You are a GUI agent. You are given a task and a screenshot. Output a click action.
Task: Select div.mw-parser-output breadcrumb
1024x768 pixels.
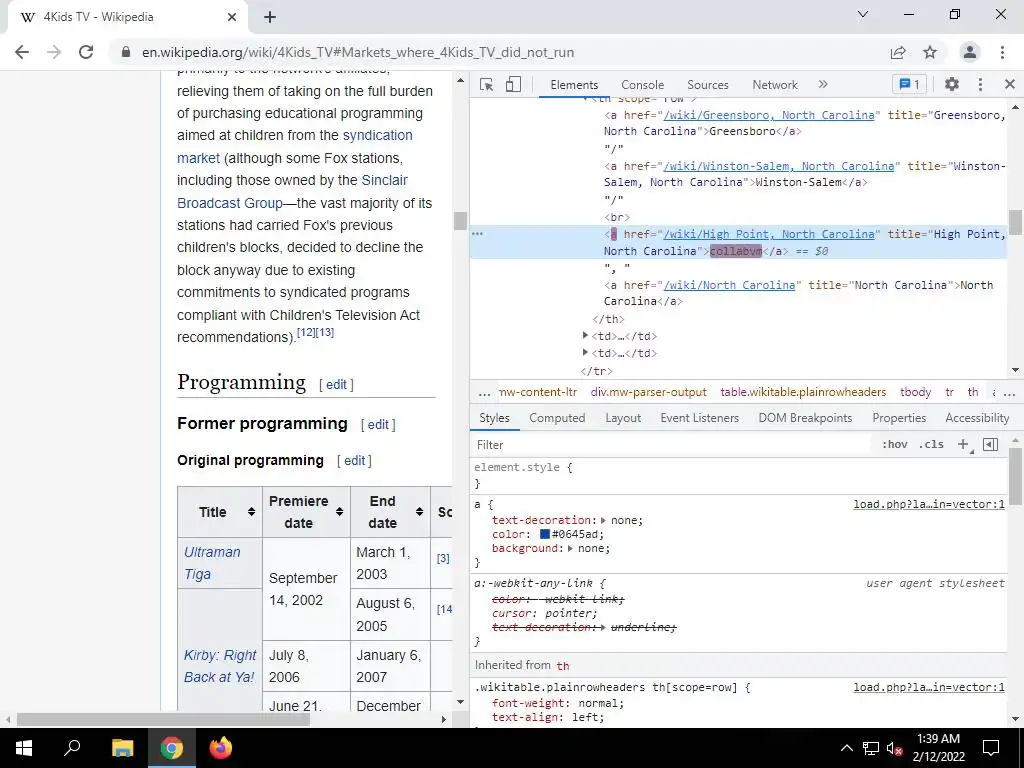[648, 392]
